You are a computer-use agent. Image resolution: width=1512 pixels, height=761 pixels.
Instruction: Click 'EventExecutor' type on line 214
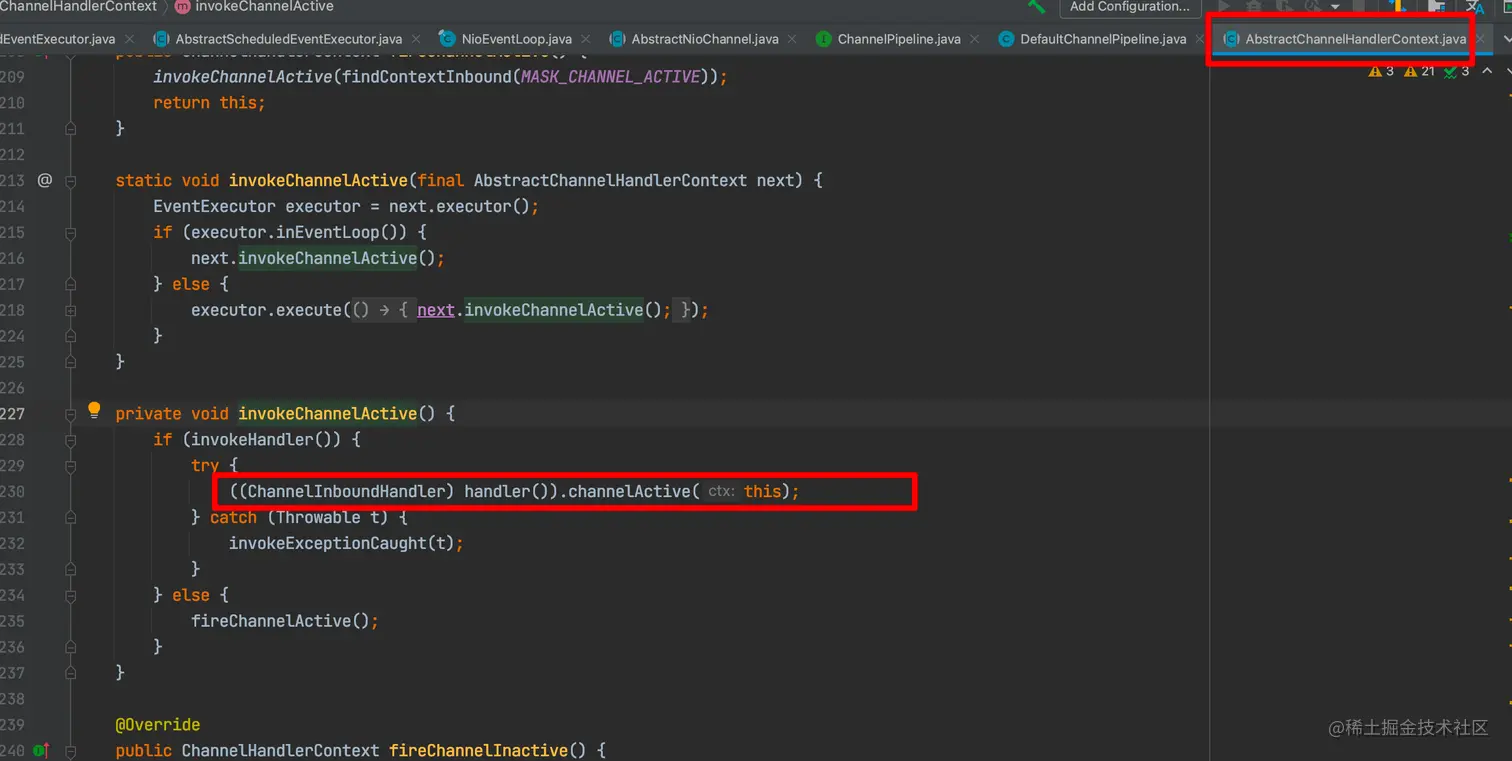(x=214, y=206)
